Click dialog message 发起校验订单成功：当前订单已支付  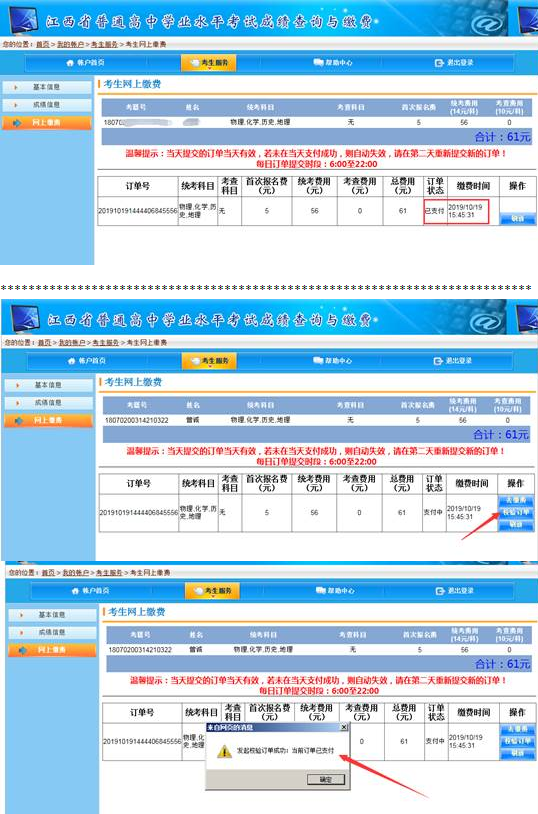[286, 751]
